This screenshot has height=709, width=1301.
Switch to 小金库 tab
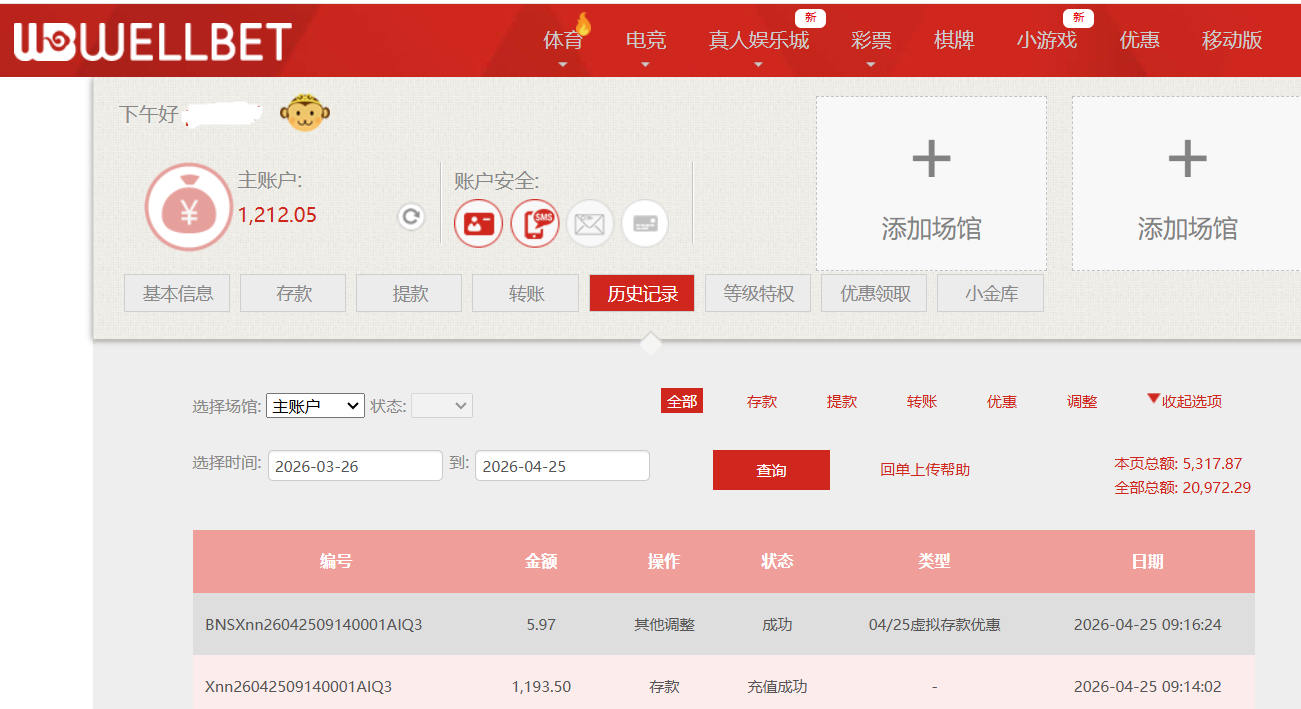(990, 293)
